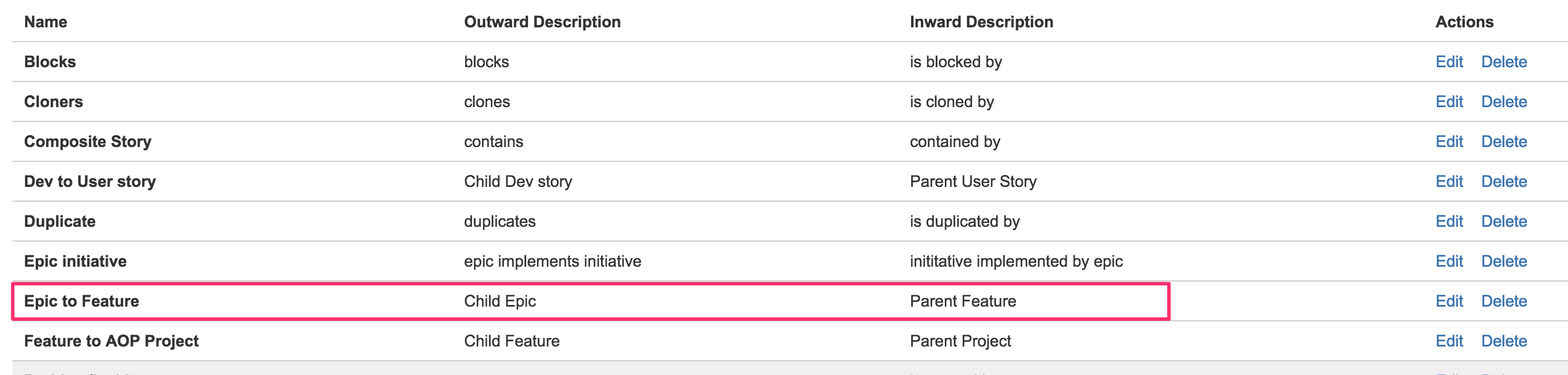The width and height of the screenshot is (1568, 375).
Task: Delete the Feature to AOP Project row
Action: coord(1504,341)
